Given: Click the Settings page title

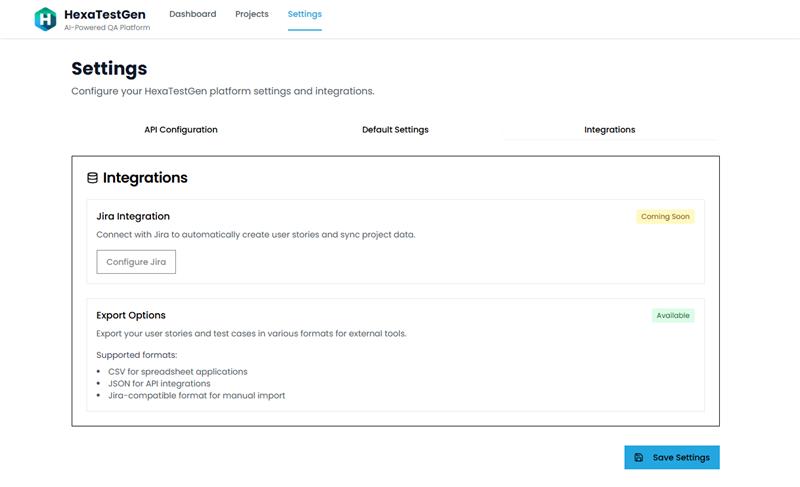Looking at the screenshot, I should point(109,69).
